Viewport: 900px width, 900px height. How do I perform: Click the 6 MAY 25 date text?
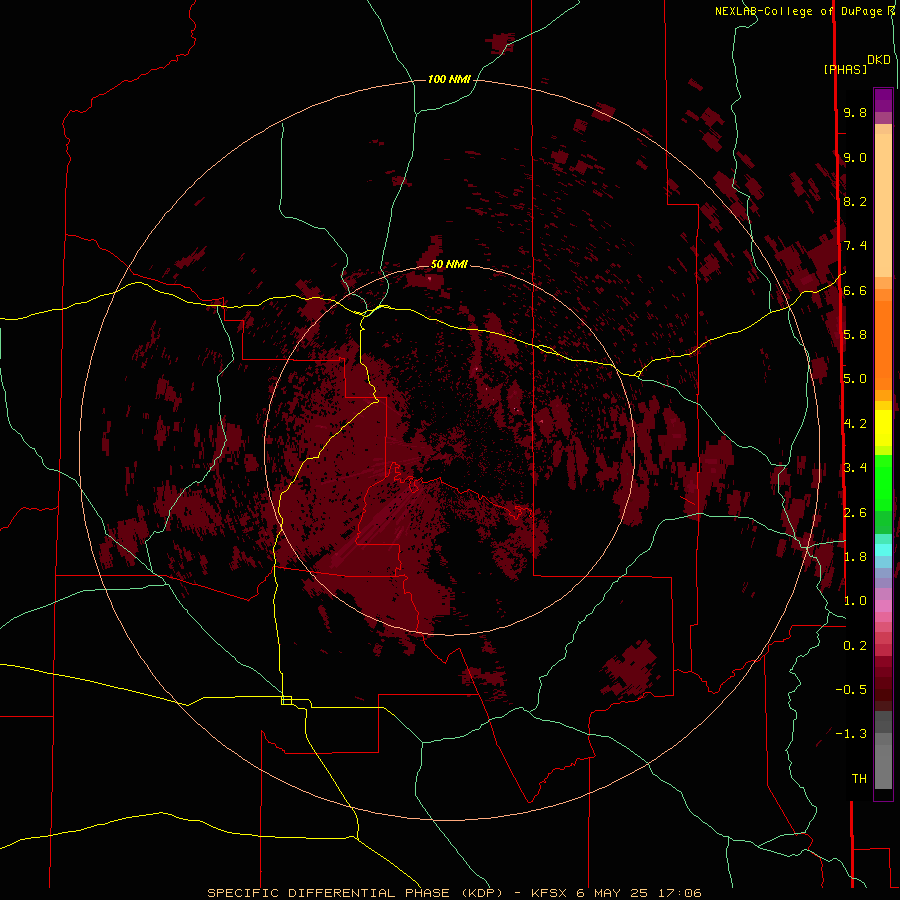(x=613, y=893)
